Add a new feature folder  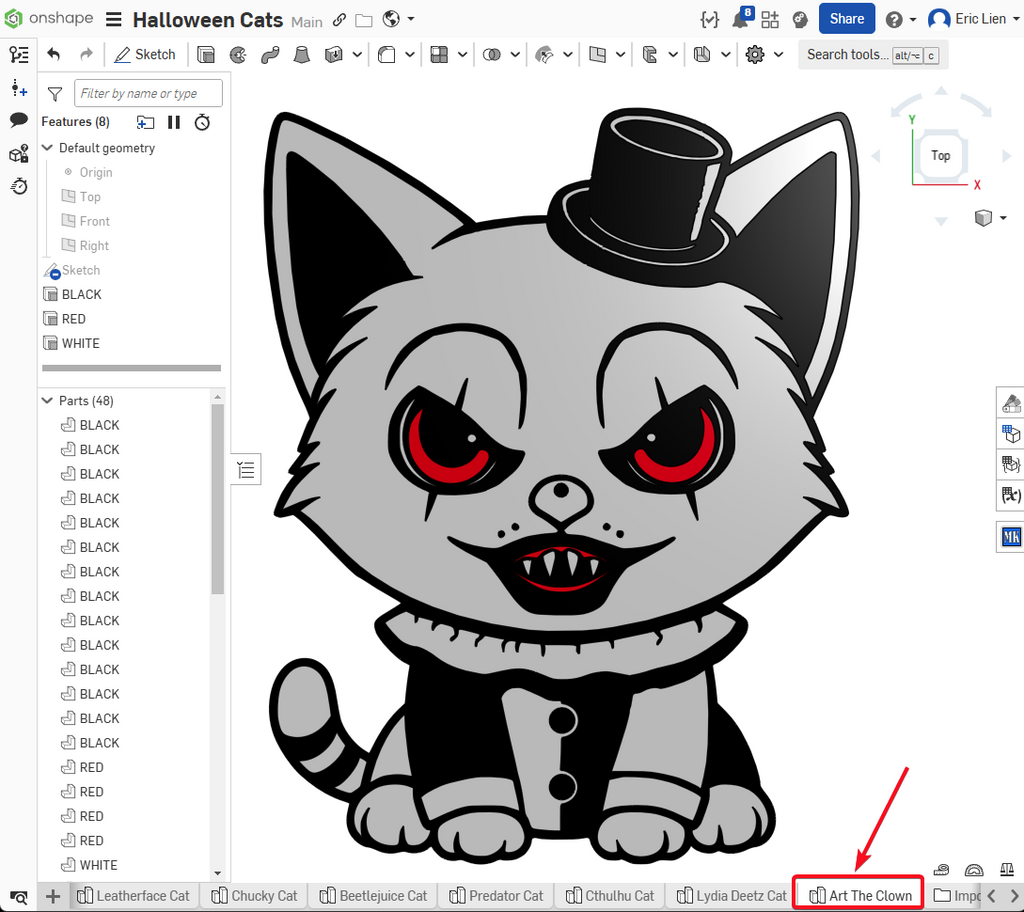tap(145, 122)
